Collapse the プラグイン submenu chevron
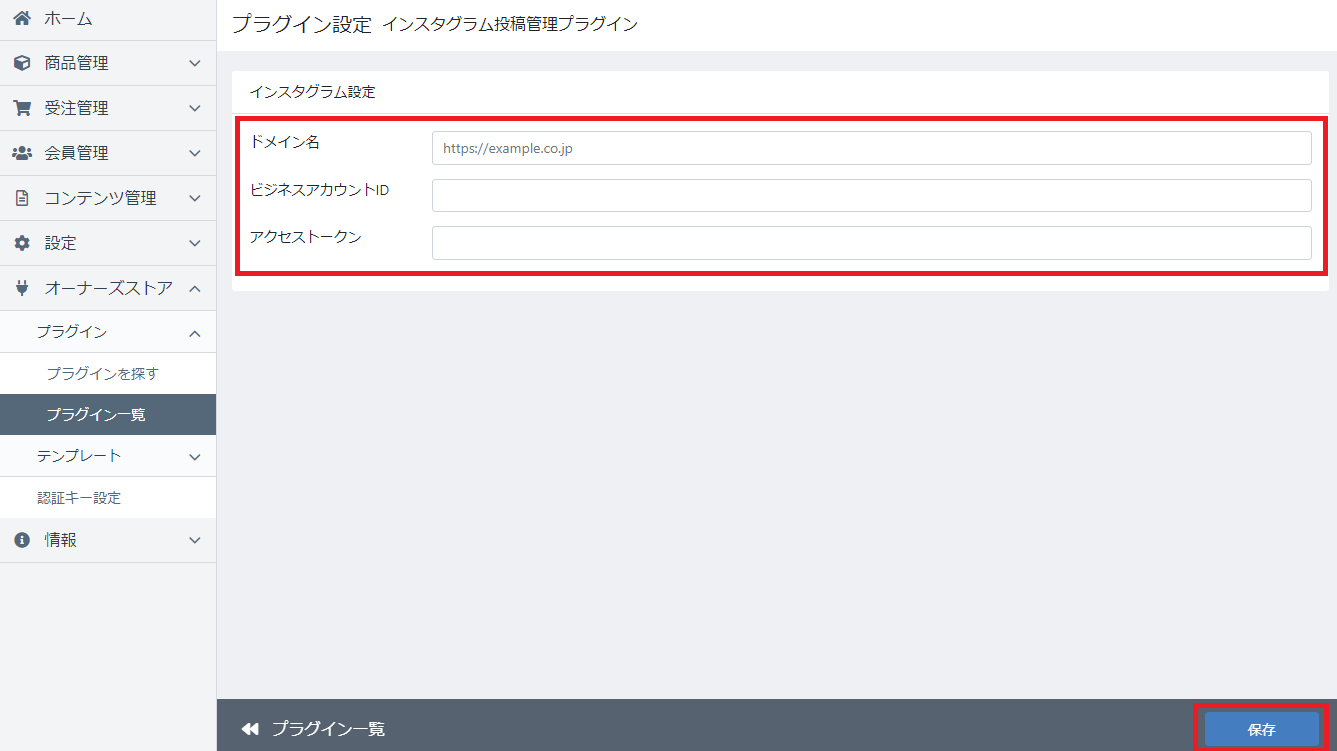Screen dimensions: 1337x751 pos(195,332)
